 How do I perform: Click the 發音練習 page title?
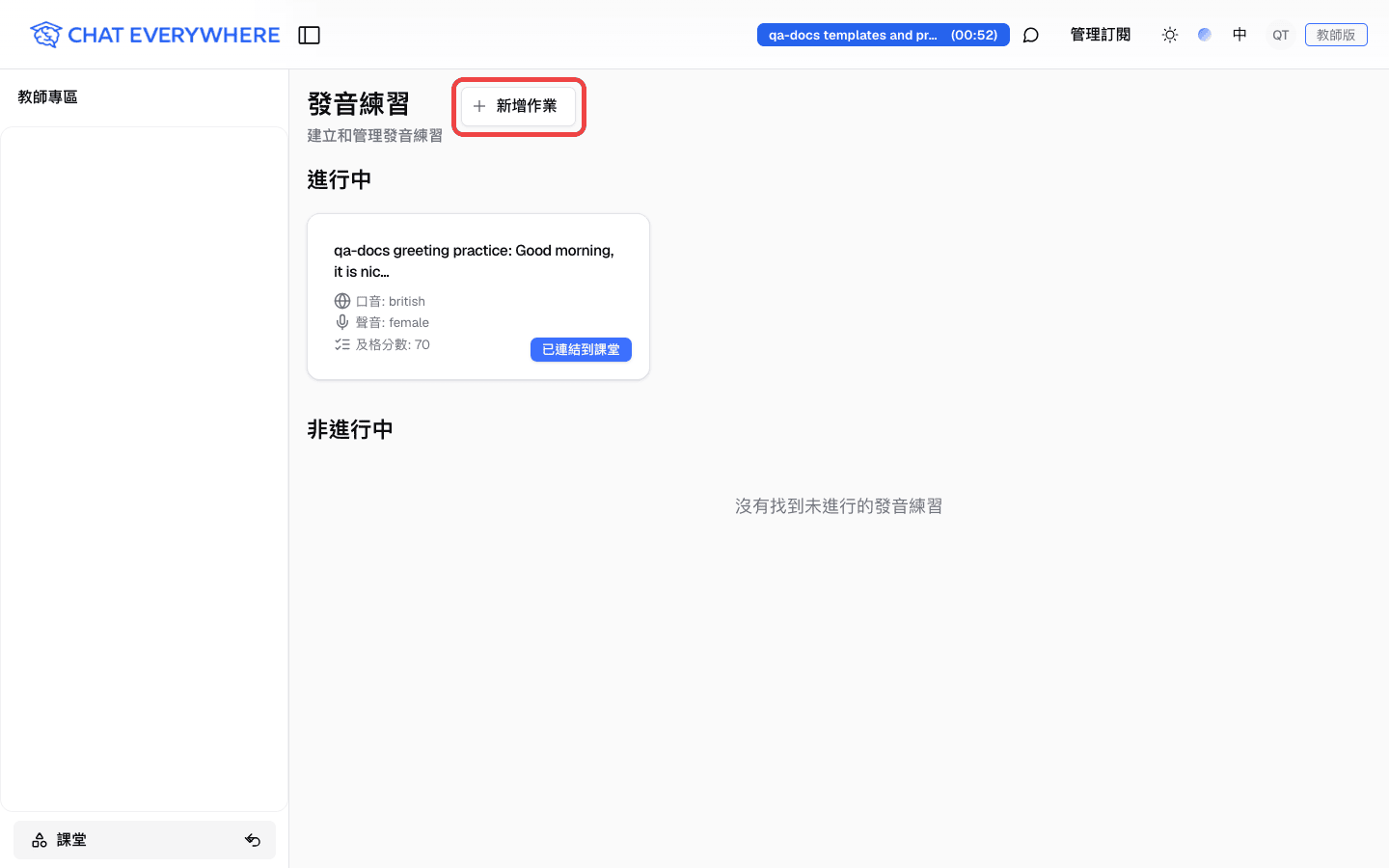(x=359, y=103)
